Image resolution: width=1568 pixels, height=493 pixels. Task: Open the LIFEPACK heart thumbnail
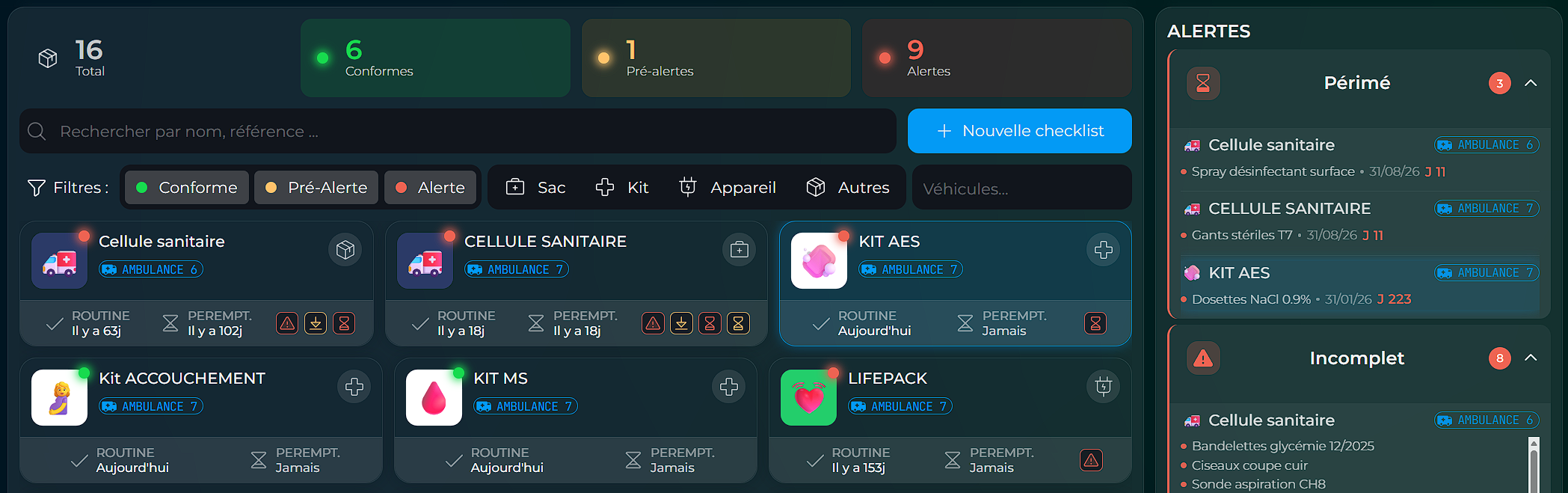pos(809,397)
